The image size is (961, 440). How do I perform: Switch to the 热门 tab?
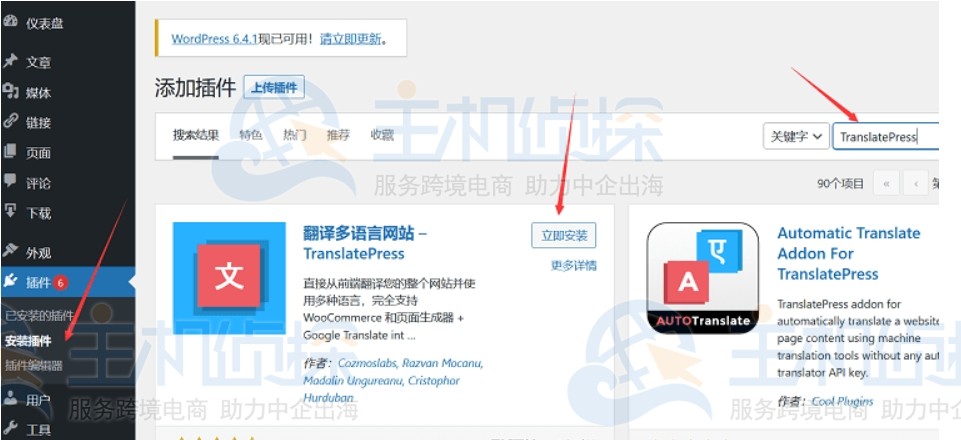(x=294, y=135)
